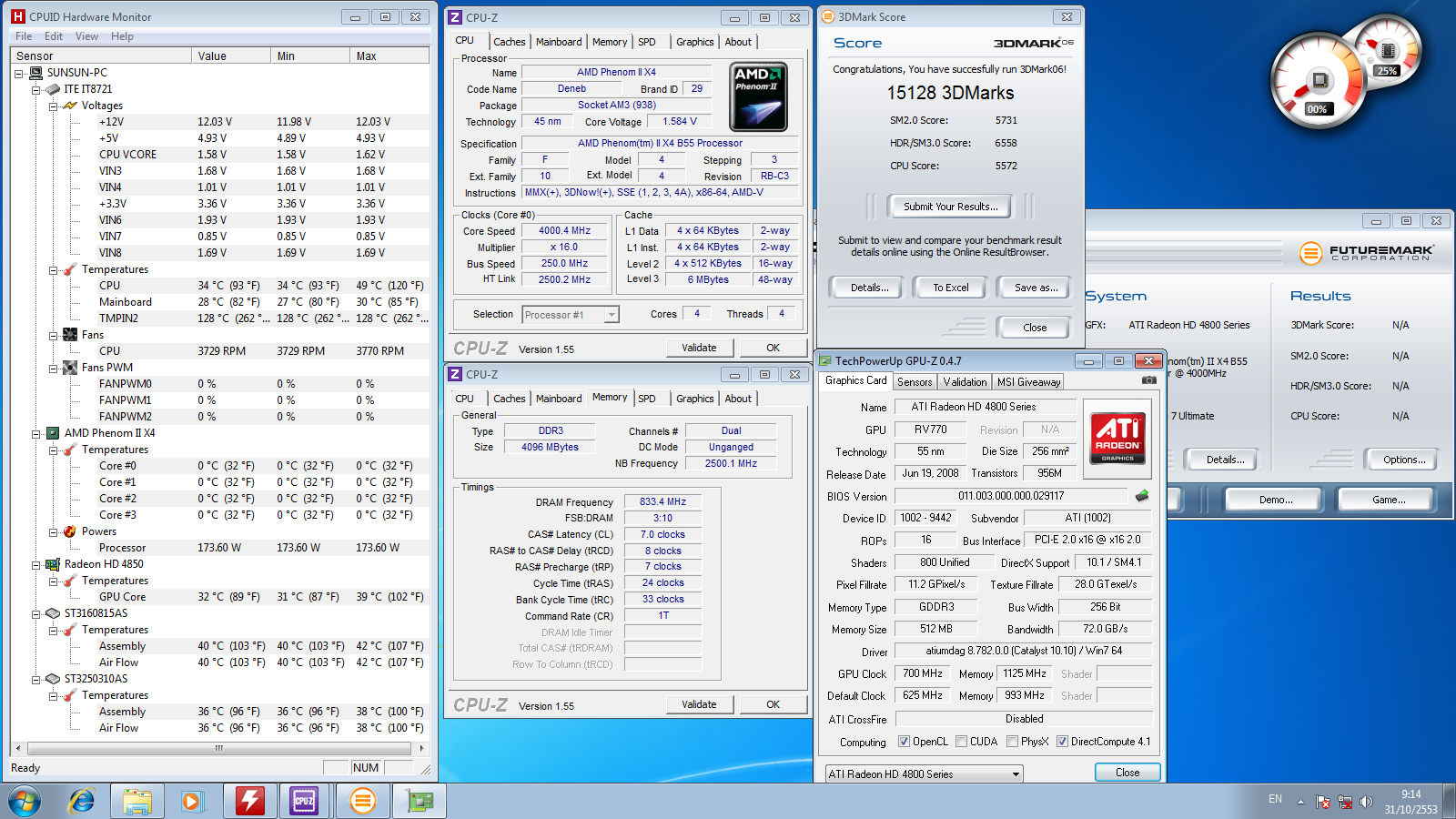Click the ATI Radeon graphics logo
Viewport: 1456px width, 819px height.
click(x=1117, y=437)
